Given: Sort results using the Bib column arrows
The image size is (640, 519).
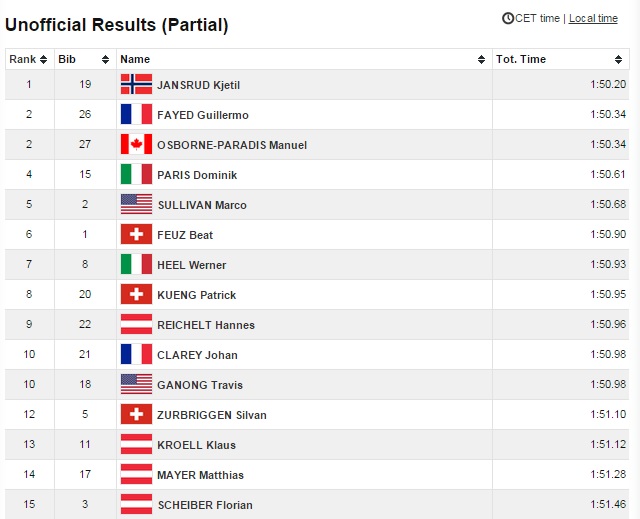Looking at the screenshot, I should pos(109,60).
